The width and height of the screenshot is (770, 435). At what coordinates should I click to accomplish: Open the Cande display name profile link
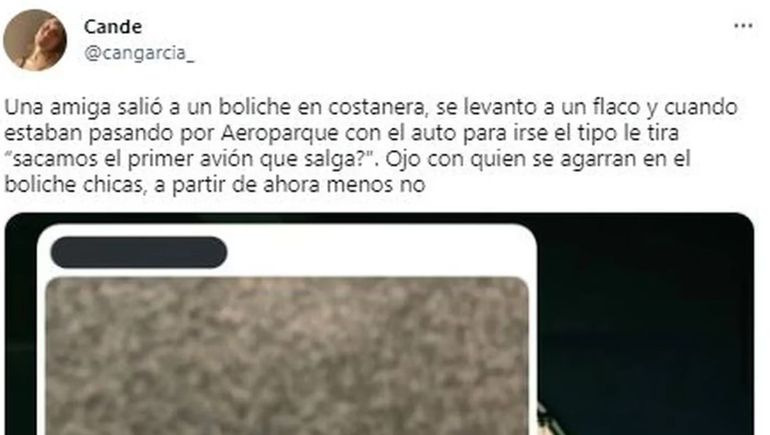(x=112, y=27)
